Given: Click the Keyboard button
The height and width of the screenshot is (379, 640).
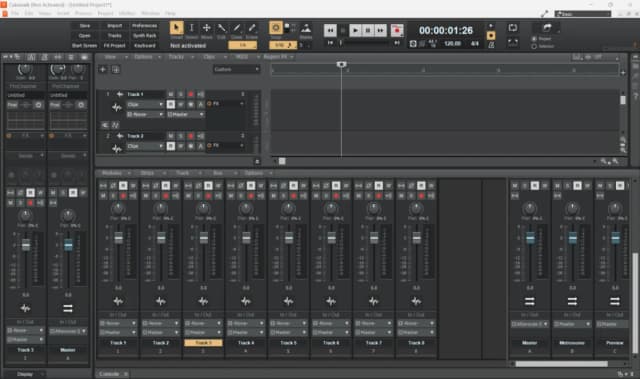Looking at the screenshot, I should (144, 46).
